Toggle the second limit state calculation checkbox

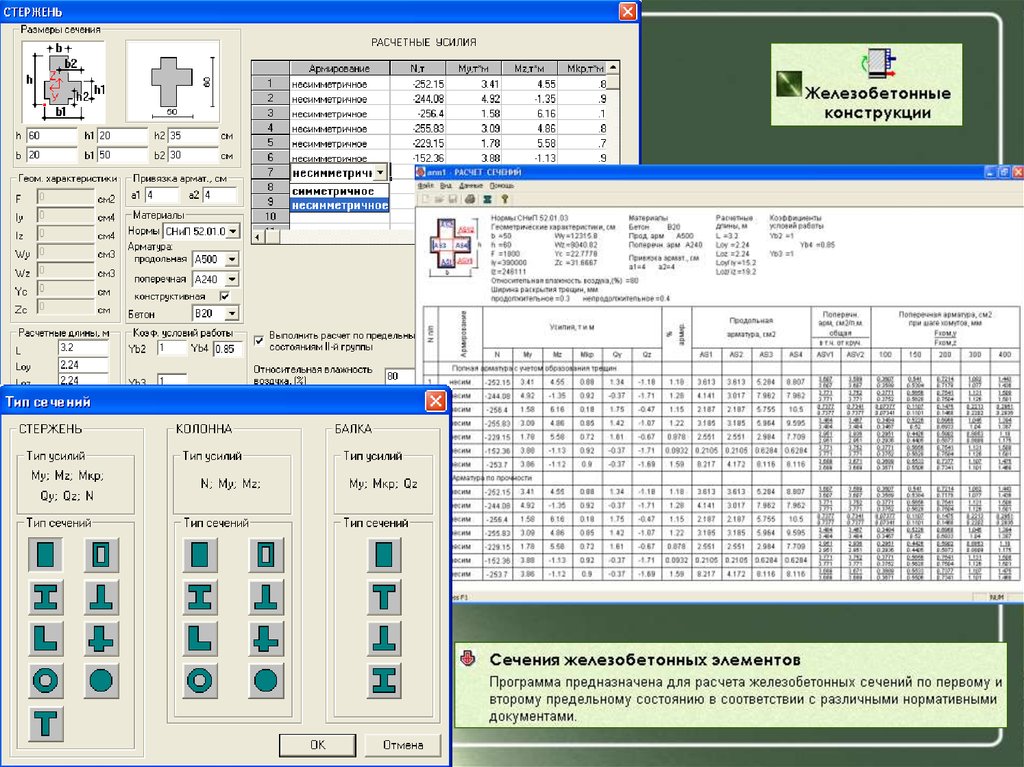260,339
